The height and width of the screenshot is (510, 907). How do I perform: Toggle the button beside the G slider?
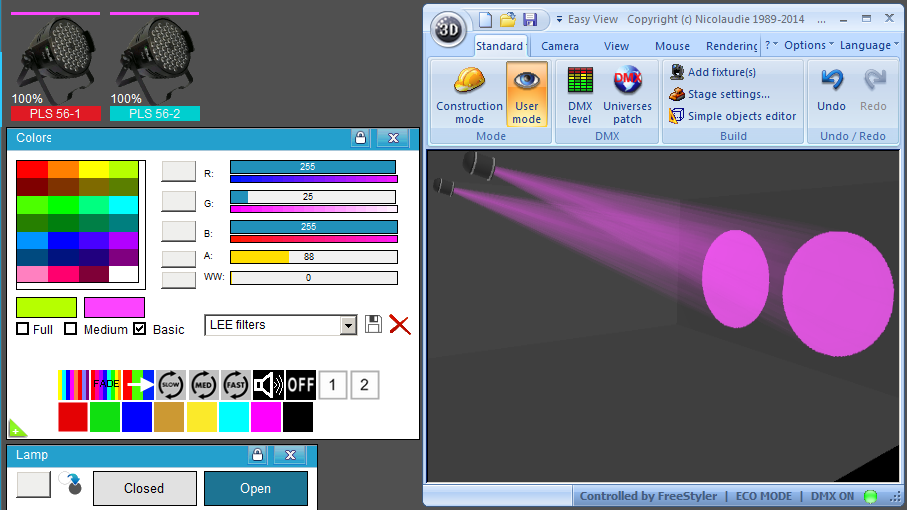coord(178,202)
